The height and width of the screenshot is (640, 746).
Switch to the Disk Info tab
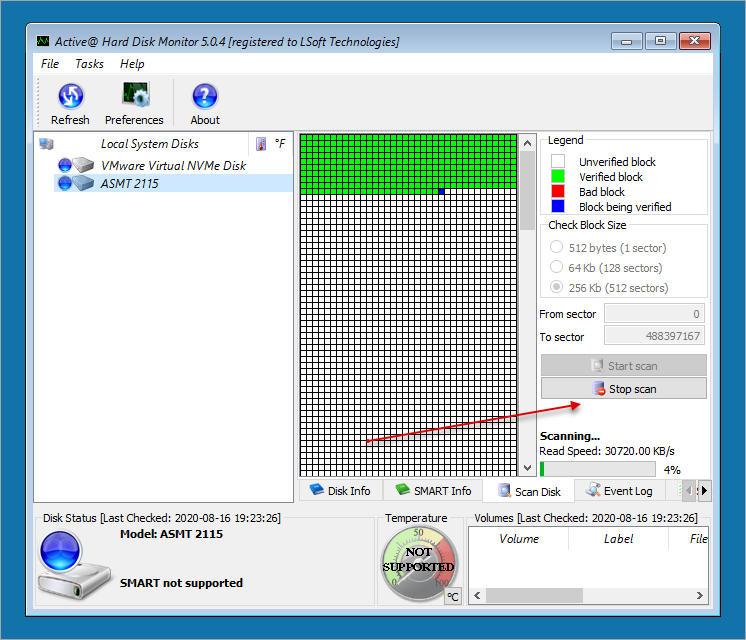[x=340, y=491]
